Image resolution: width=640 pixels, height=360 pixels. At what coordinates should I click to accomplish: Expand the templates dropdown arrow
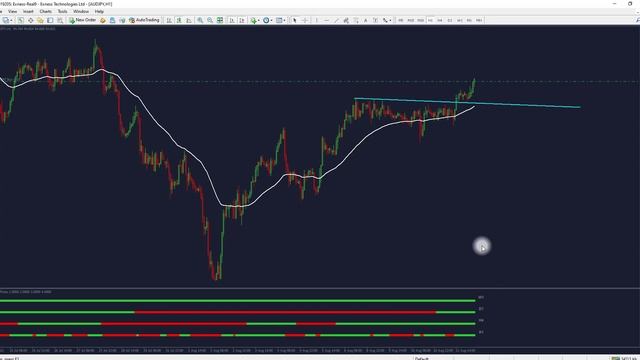pos(284,20)
